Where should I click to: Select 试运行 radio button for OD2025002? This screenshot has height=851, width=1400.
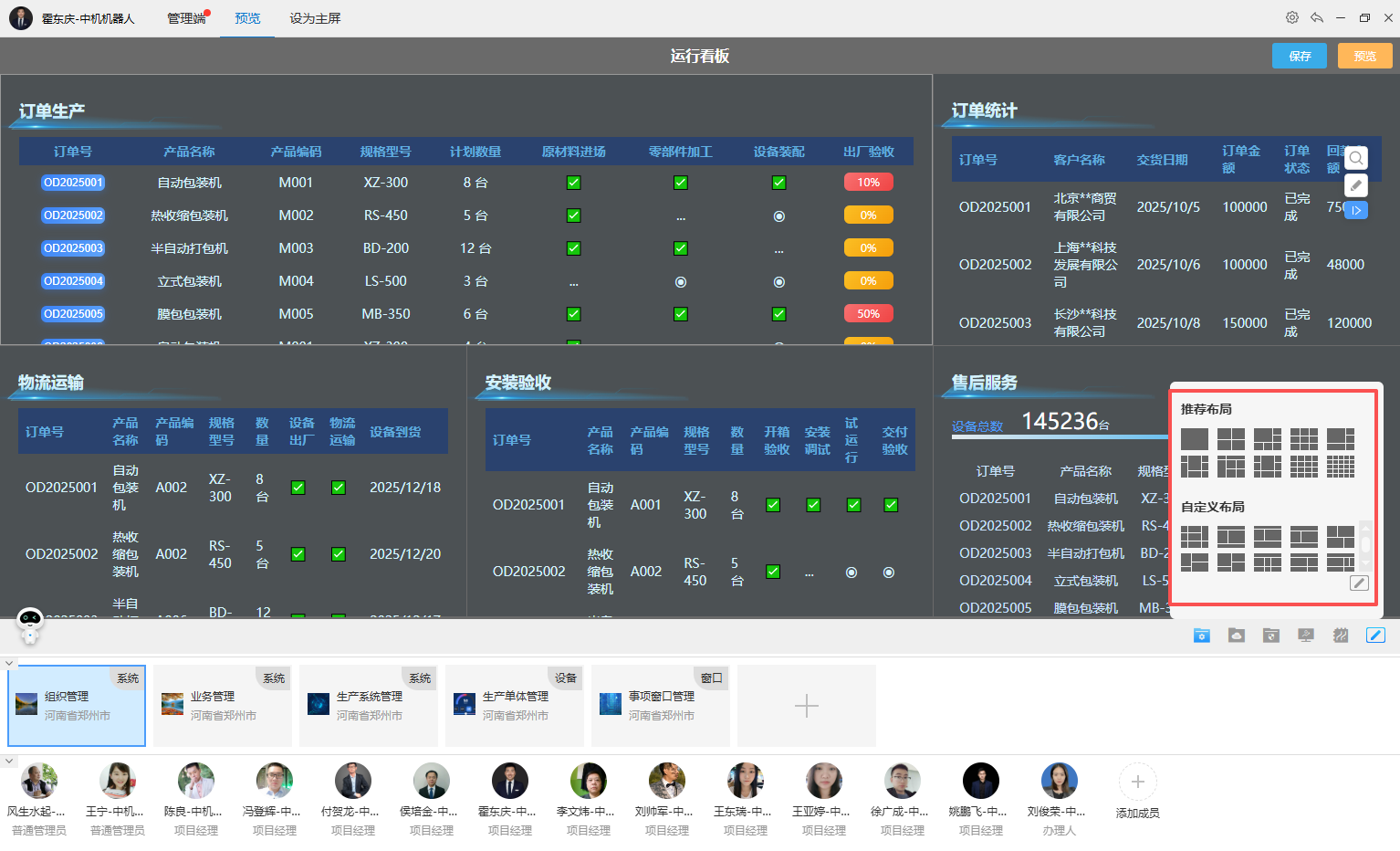point(851,573)
